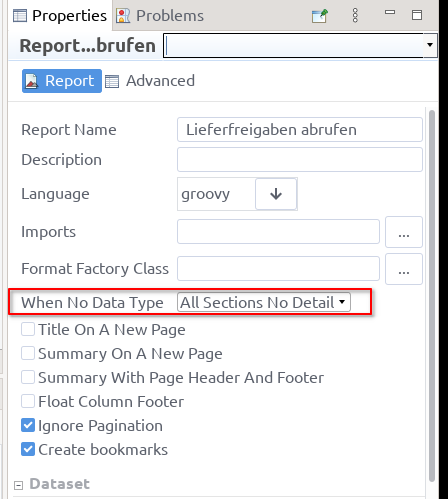The width and height of the screenshot is (448, 499).
Task: Click the Problems tab icon
Action: coord(123,16)
